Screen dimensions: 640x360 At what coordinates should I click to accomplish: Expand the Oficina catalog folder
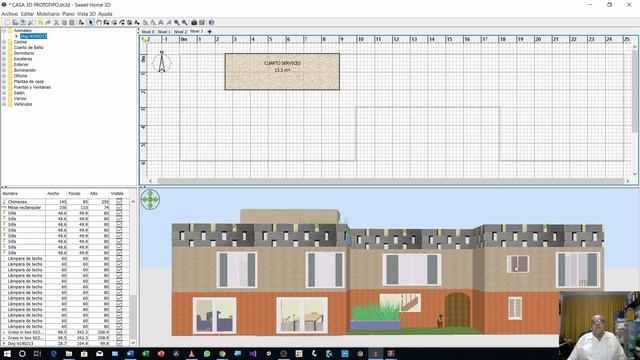pos(4,76)
